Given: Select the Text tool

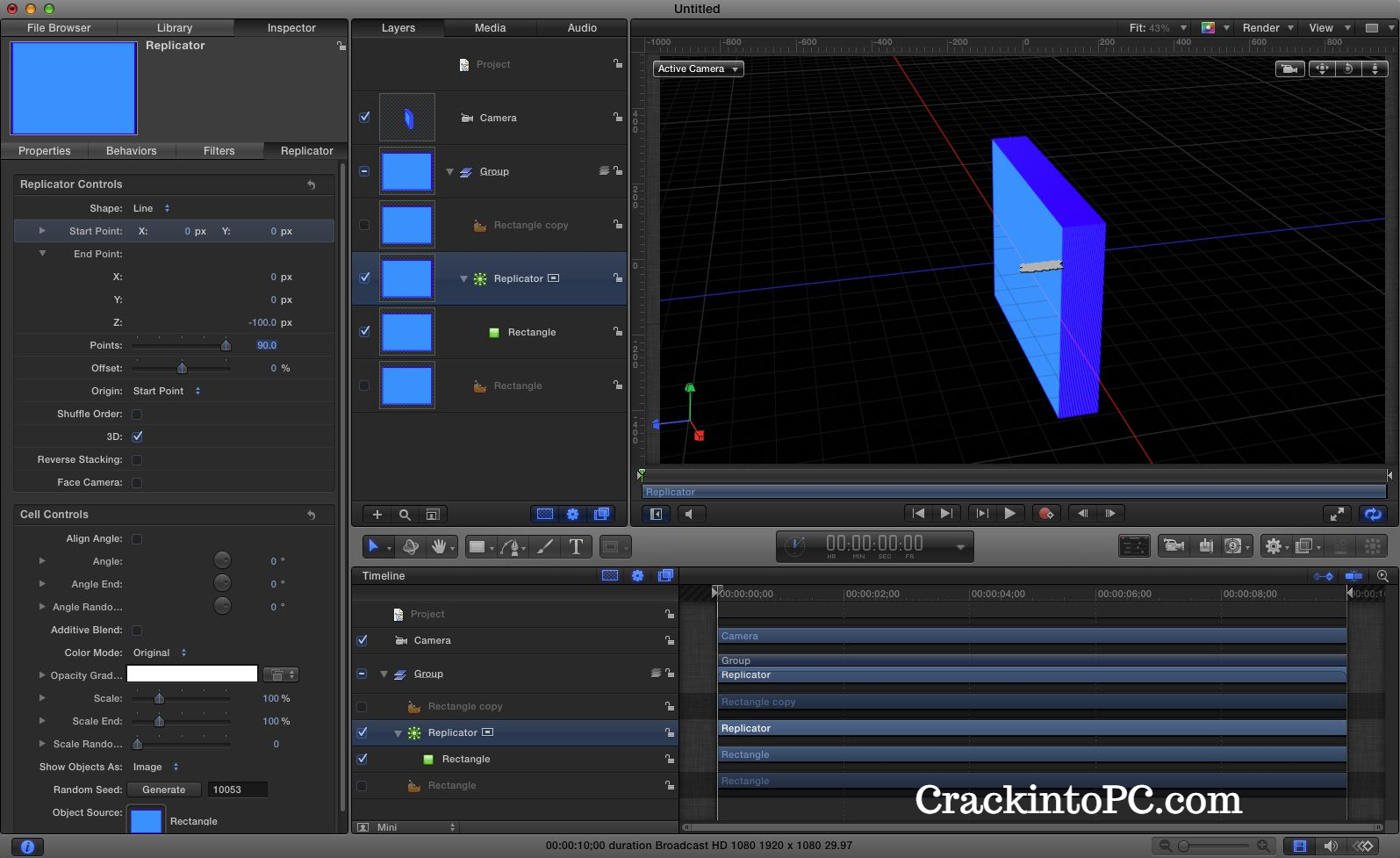Looking at the screenshot, I should [x=576, y=546].
